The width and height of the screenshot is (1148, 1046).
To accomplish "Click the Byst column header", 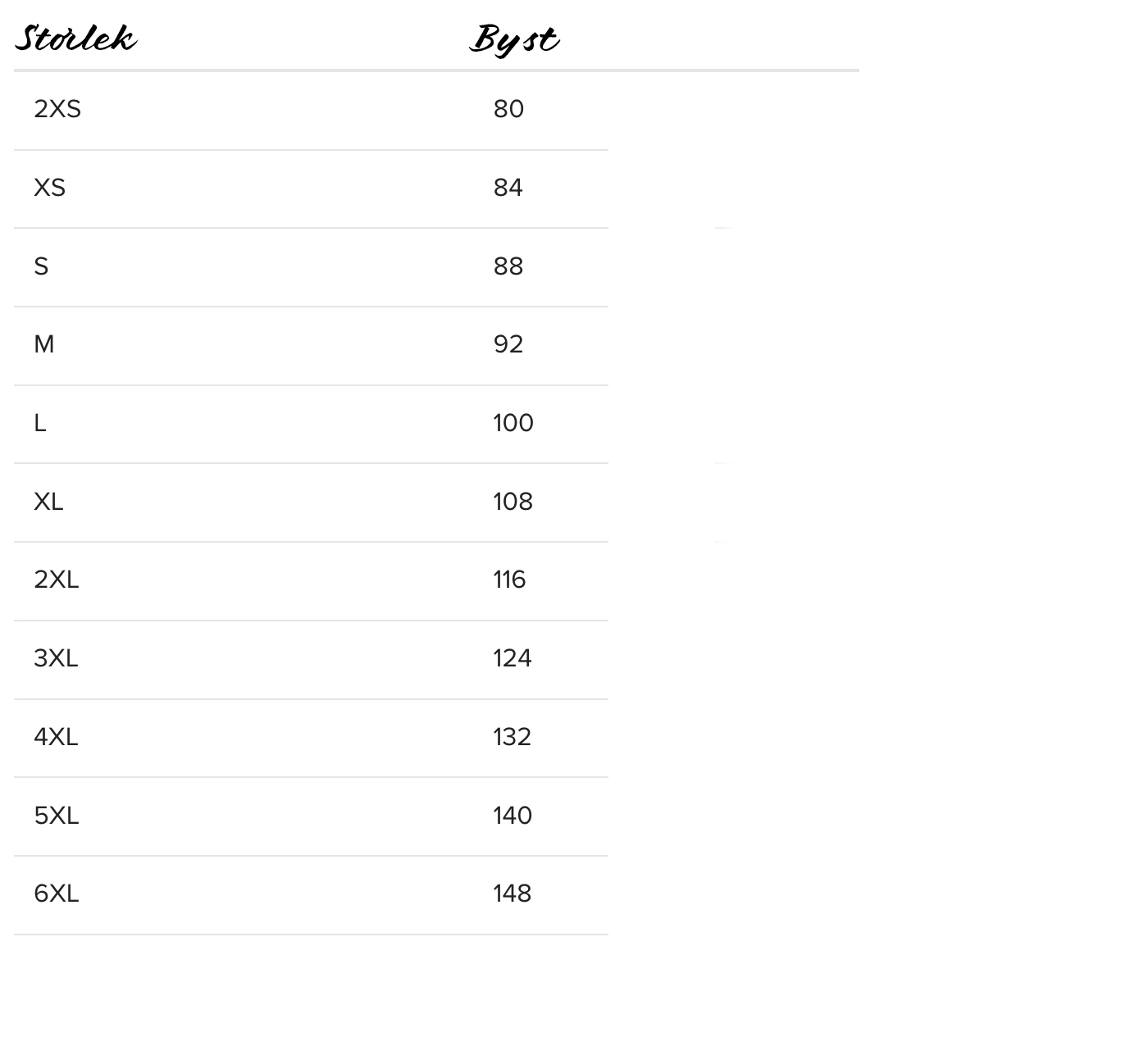I will click(x=514, y=39).
